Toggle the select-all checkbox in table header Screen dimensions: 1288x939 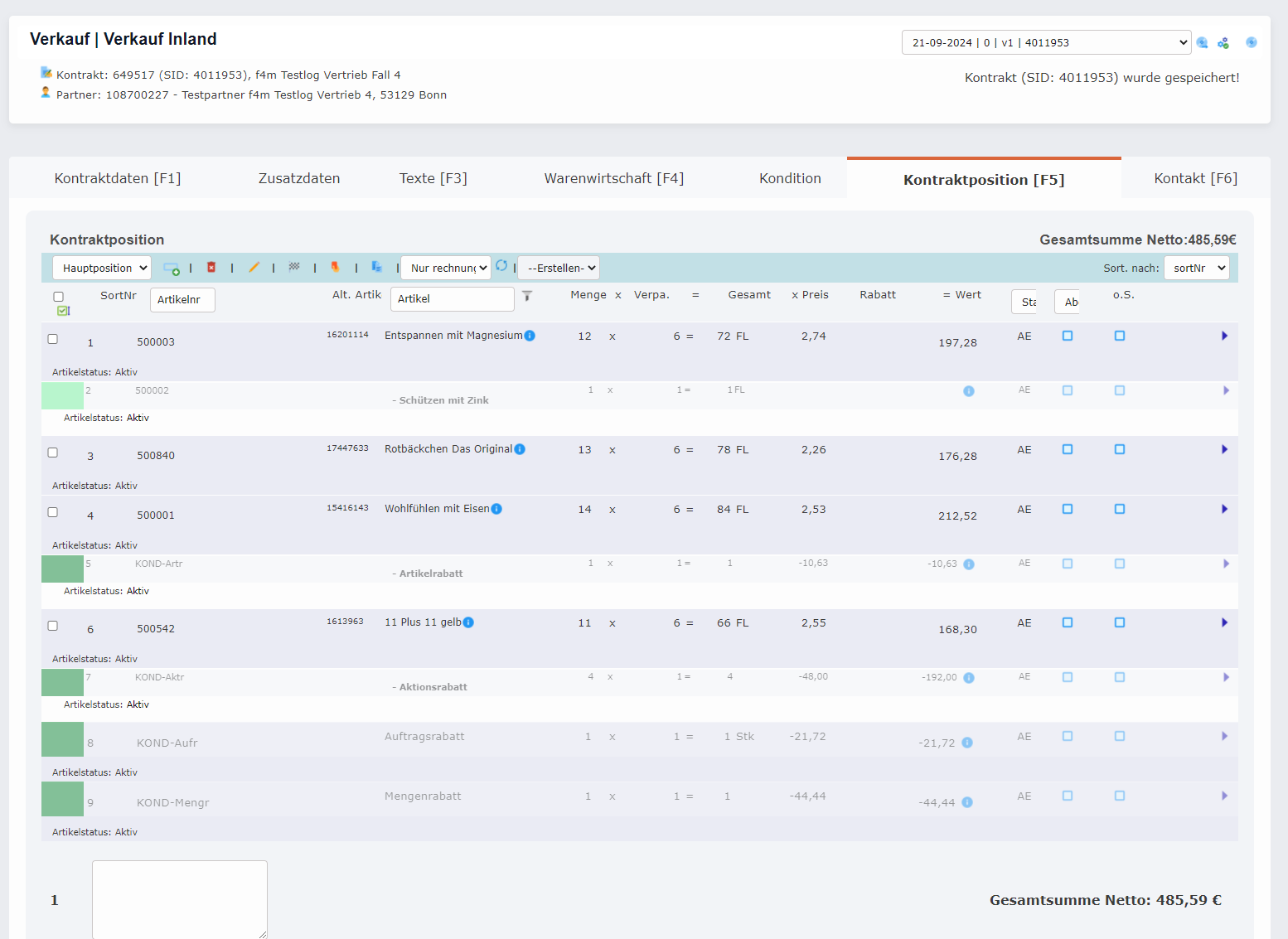(58, 297)
